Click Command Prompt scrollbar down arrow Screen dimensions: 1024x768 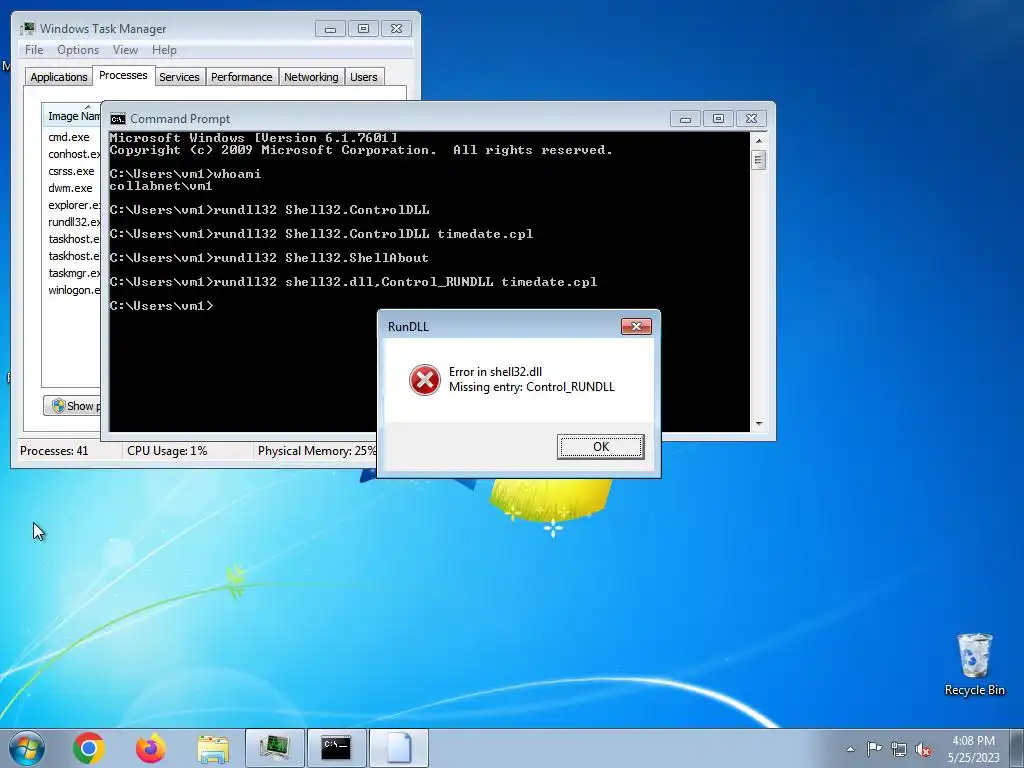point(758,424)
